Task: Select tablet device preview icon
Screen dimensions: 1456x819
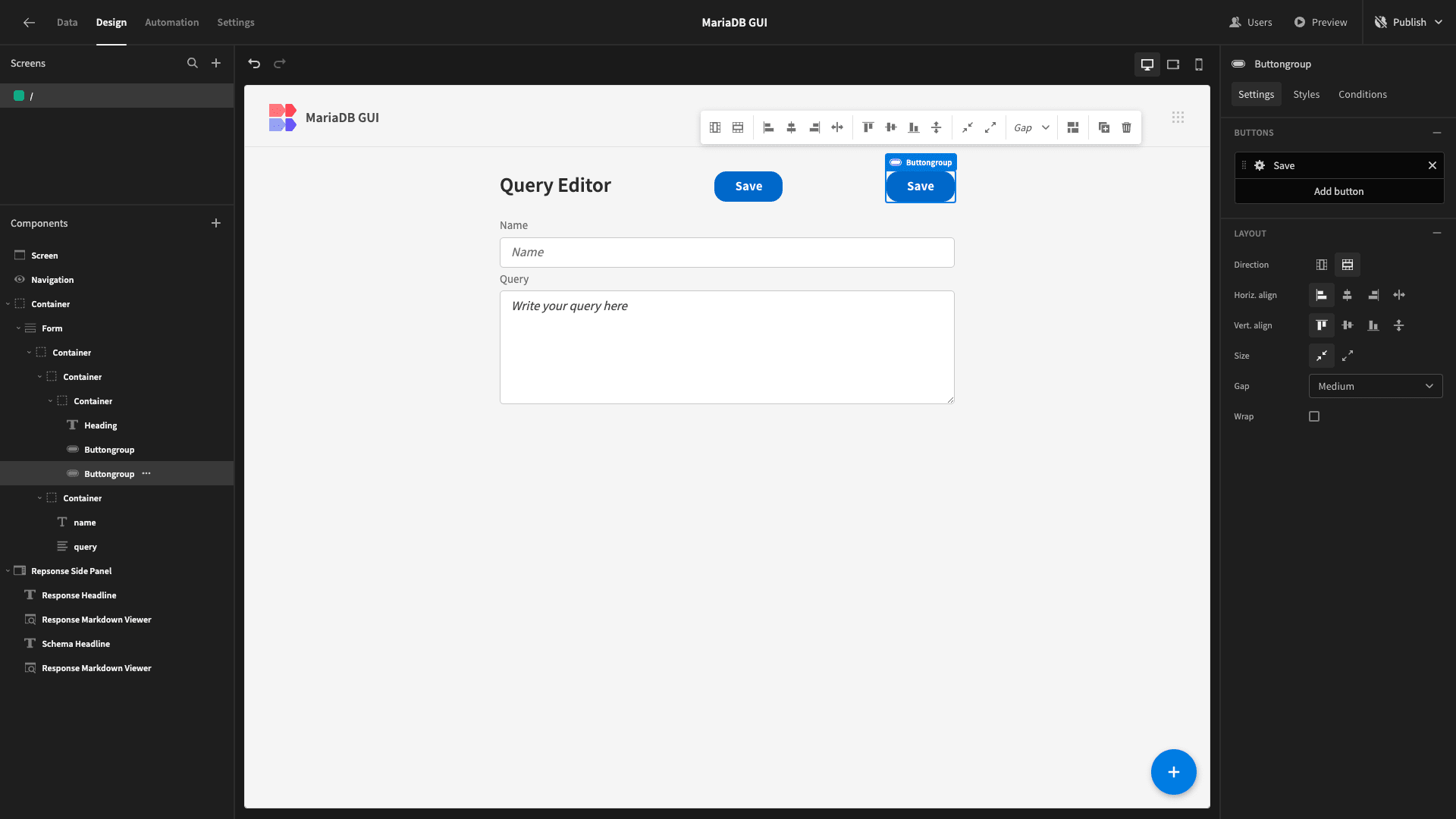Action: [x=1173, y=64]
